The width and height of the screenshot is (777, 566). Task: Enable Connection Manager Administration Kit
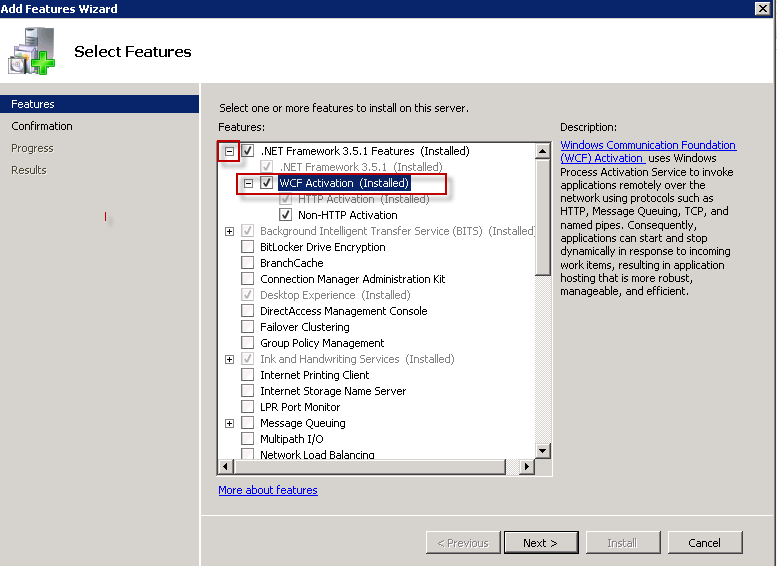click(248, 279)
